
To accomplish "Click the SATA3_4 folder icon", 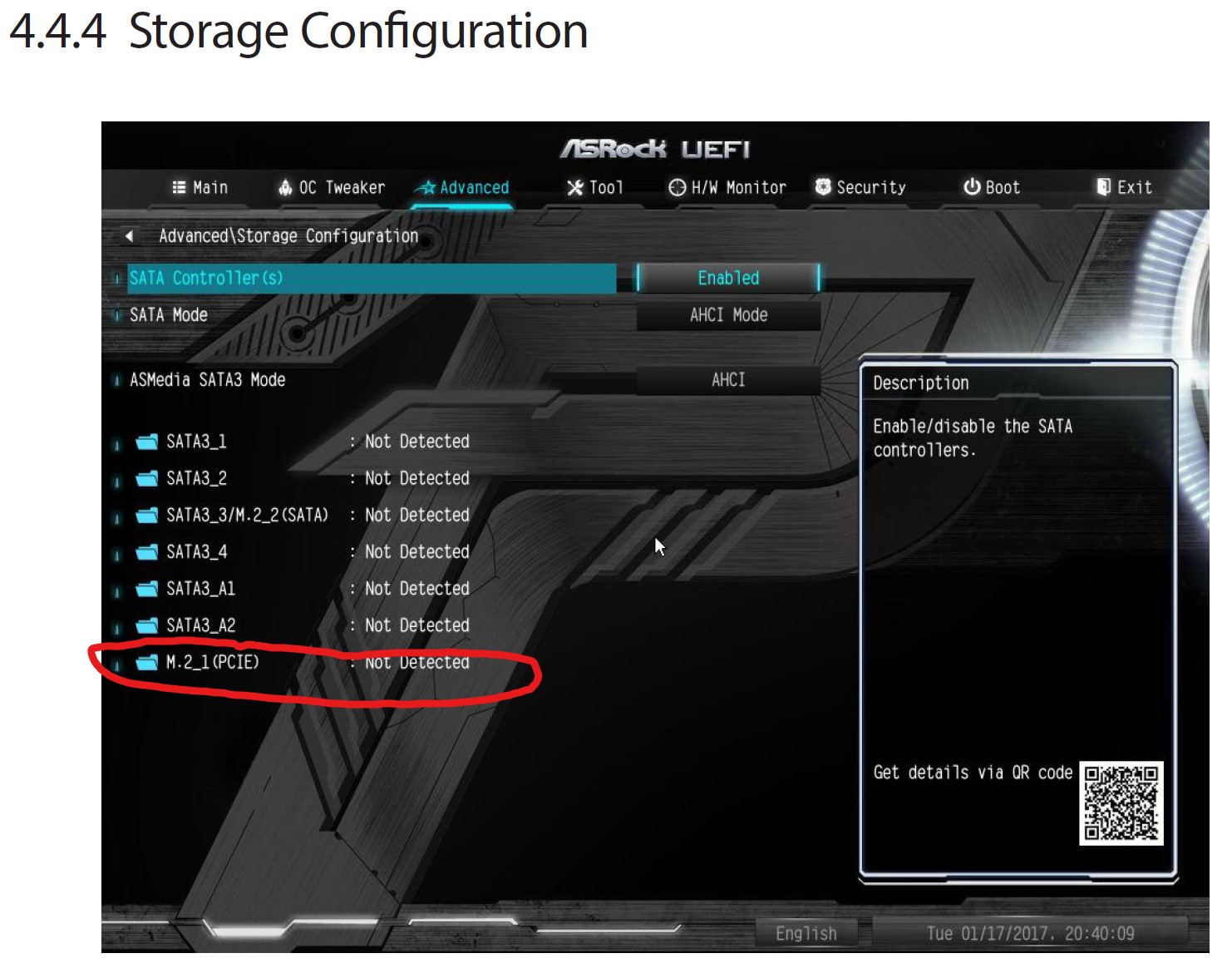I will 147,552.
